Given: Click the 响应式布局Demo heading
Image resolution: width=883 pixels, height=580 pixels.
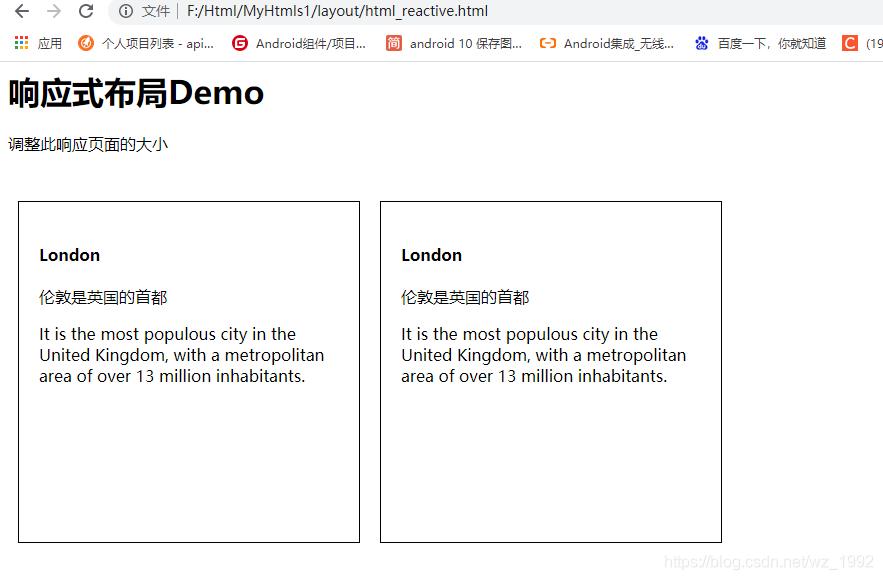Looking at the screenshot, I should (x=136, y=93).
